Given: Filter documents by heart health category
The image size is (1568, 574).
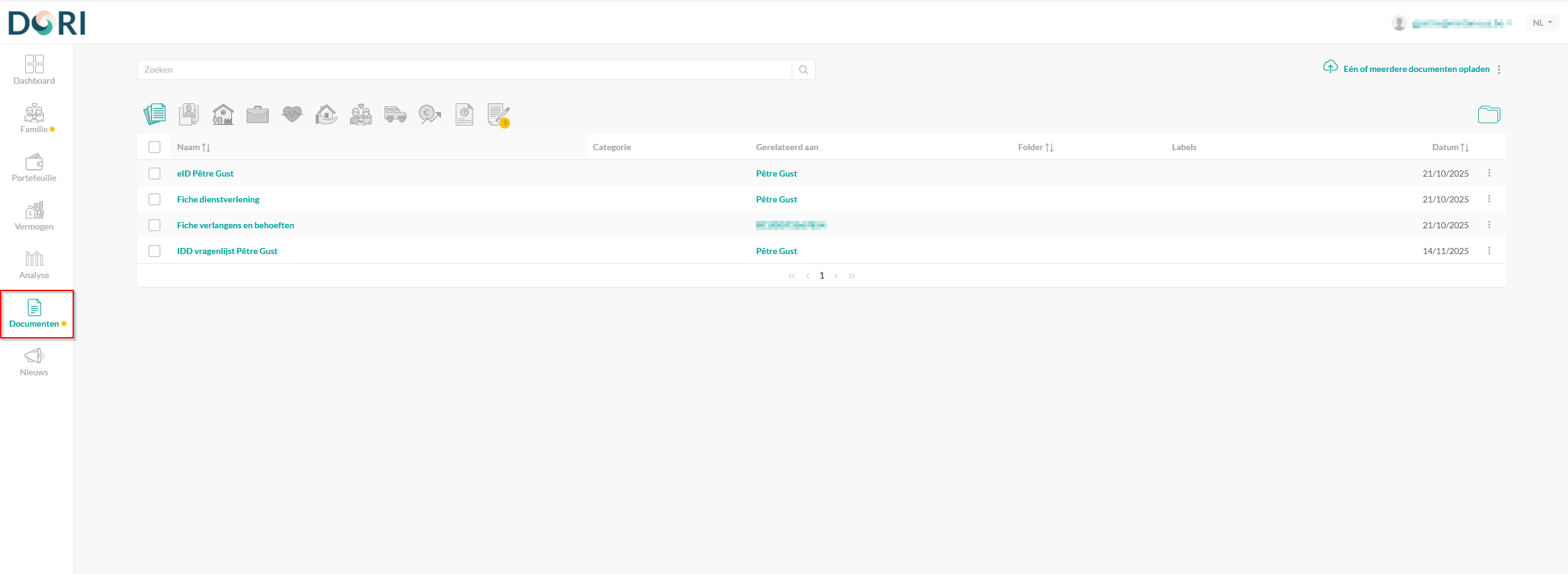Looking at the screenshot, I should coord(292,114).
